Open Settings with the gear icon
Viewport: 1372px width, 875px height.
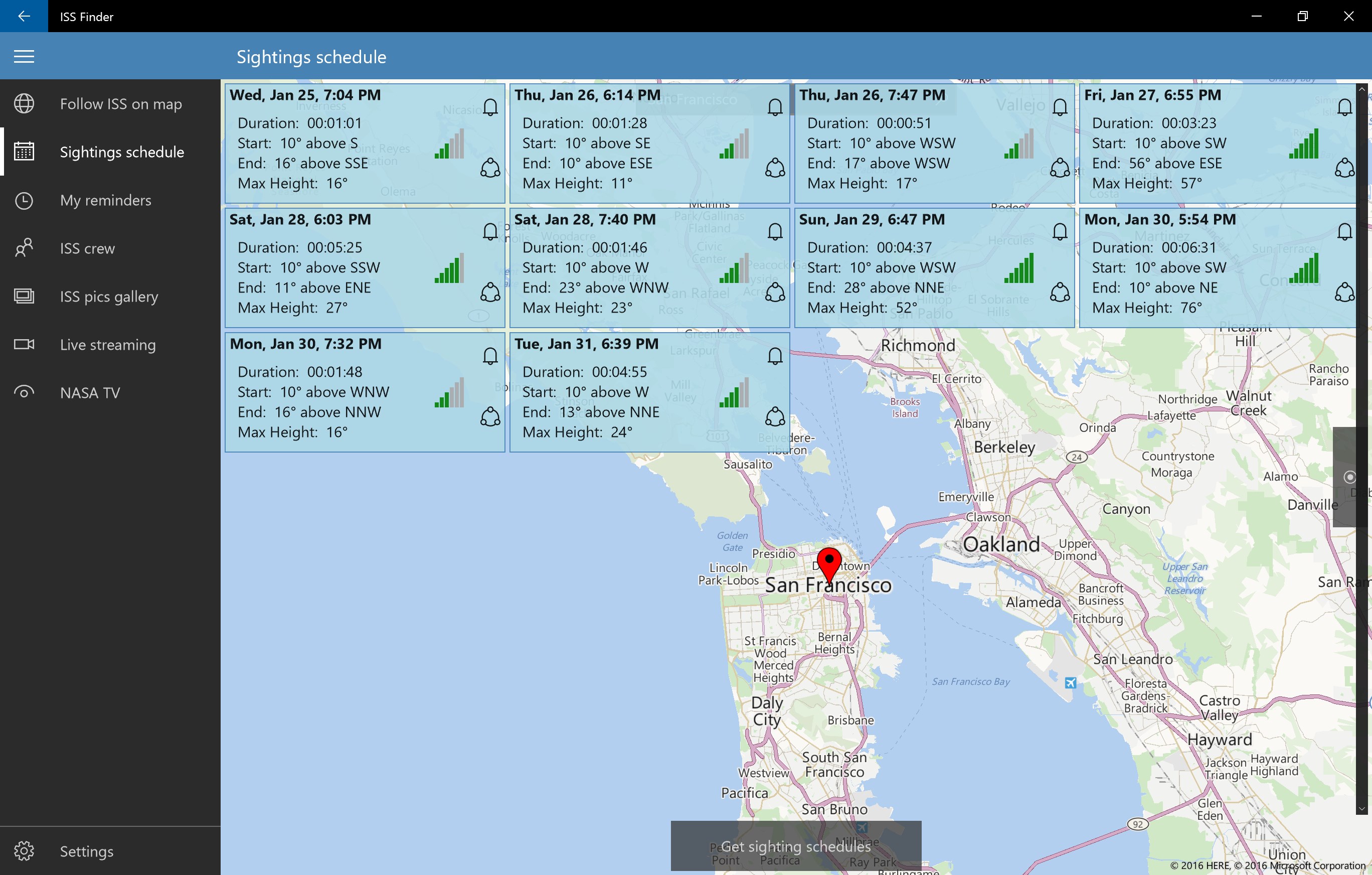[24, 850]
